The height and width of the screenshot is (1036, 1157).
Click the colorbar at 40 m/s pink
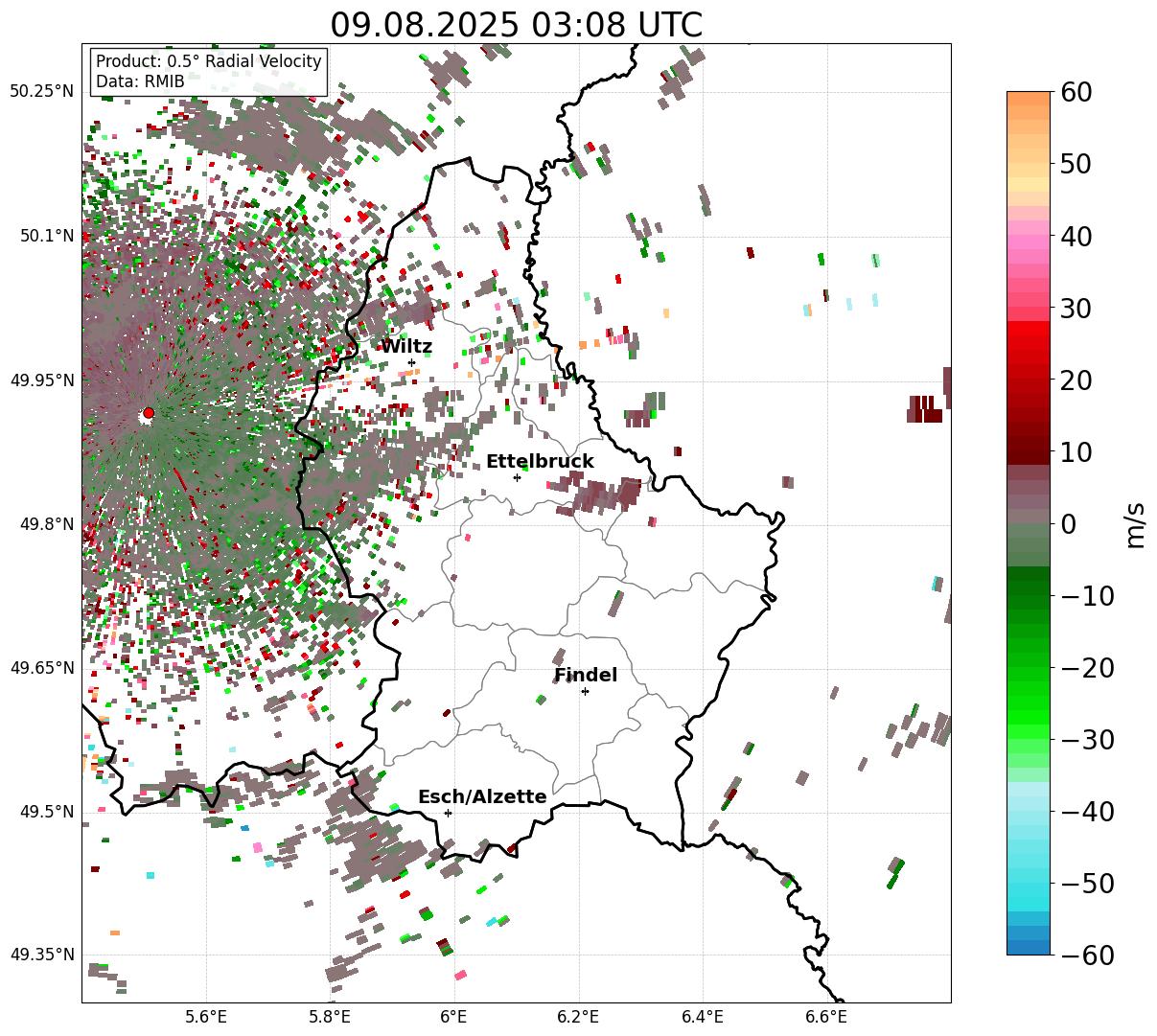point(1029,236)
